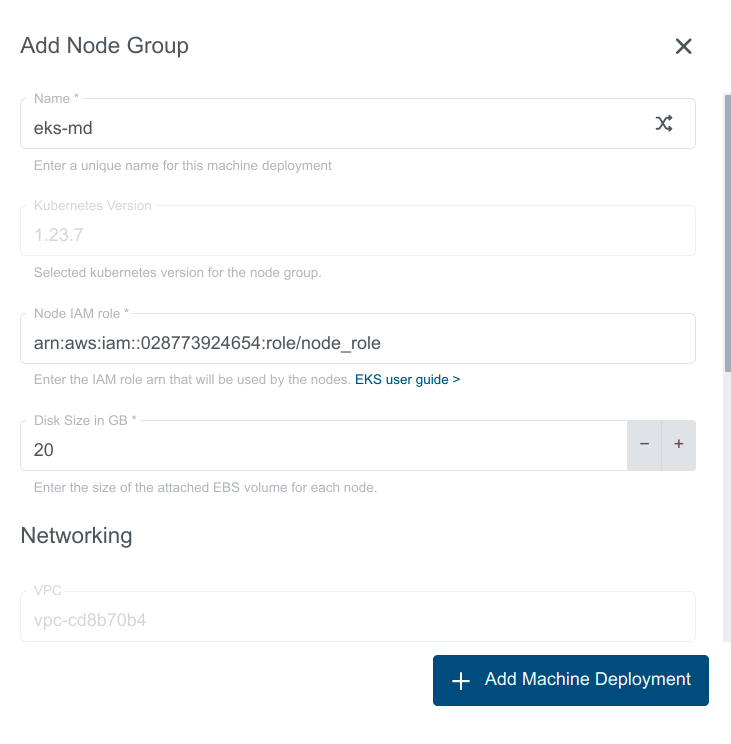The height and width of the screenshot is (744, 731).
Task: Click the Name field containing eks-md
Action: point(330,127)
